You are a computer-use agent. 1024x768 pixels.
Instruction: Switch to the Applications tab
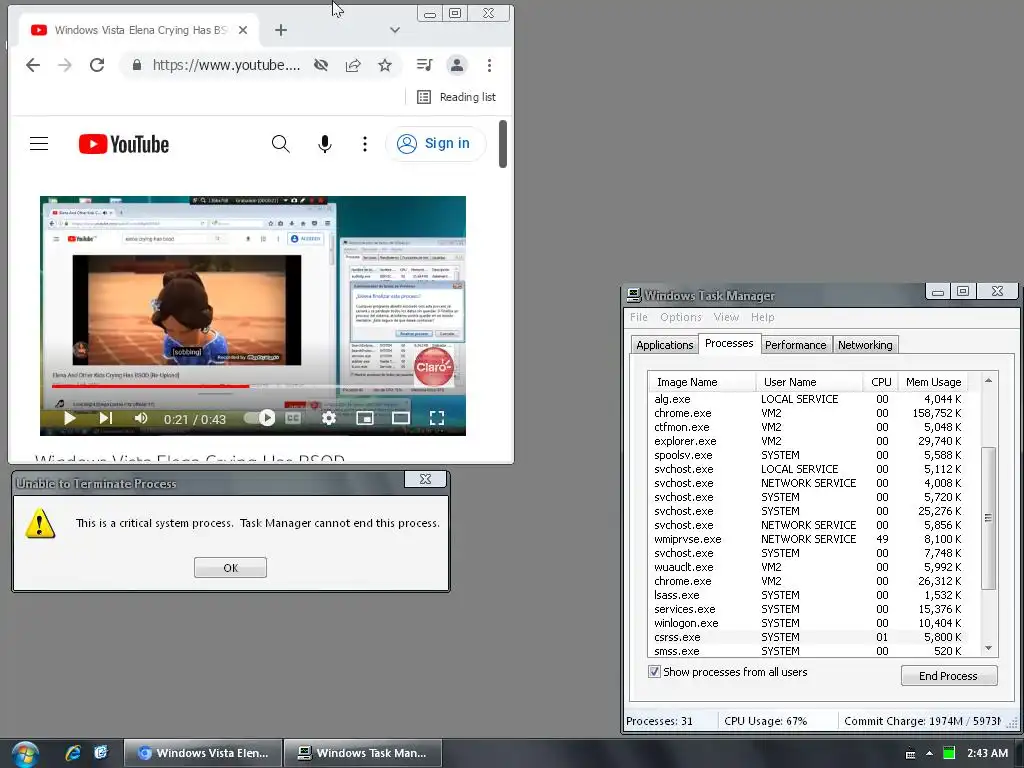[x=664, y=345]
